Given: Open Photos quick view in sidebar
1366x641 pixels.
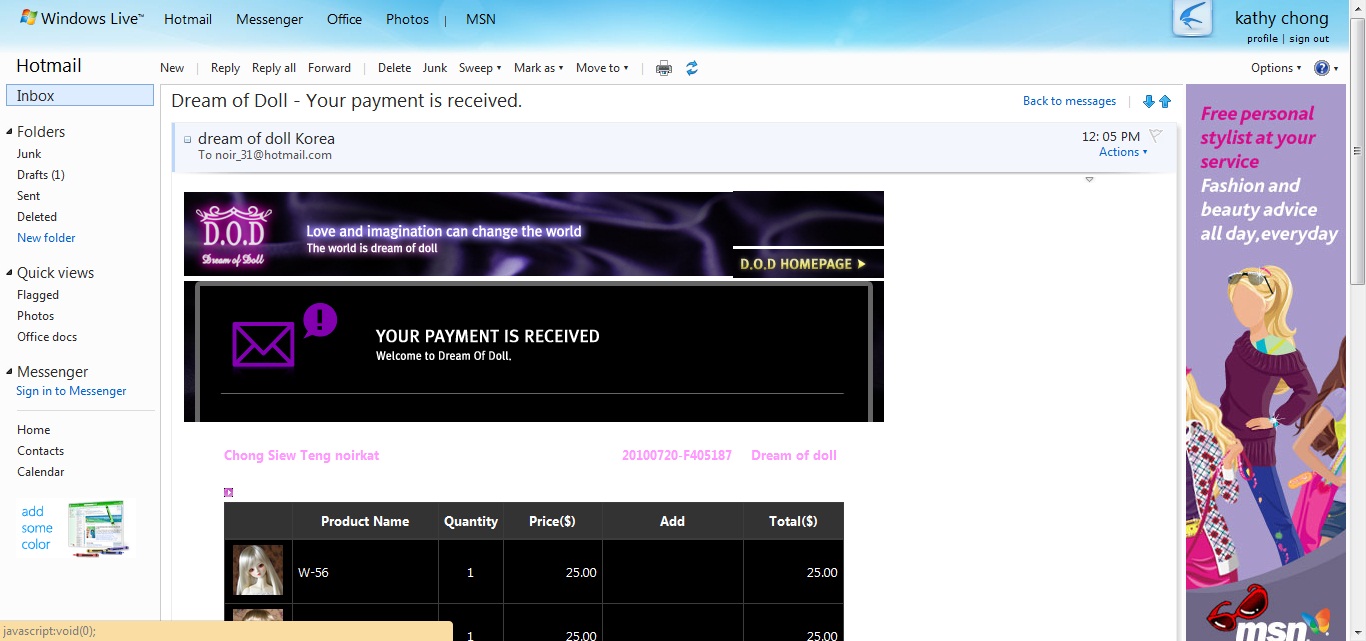Looking at the screenshot, I should coord(36,316).
